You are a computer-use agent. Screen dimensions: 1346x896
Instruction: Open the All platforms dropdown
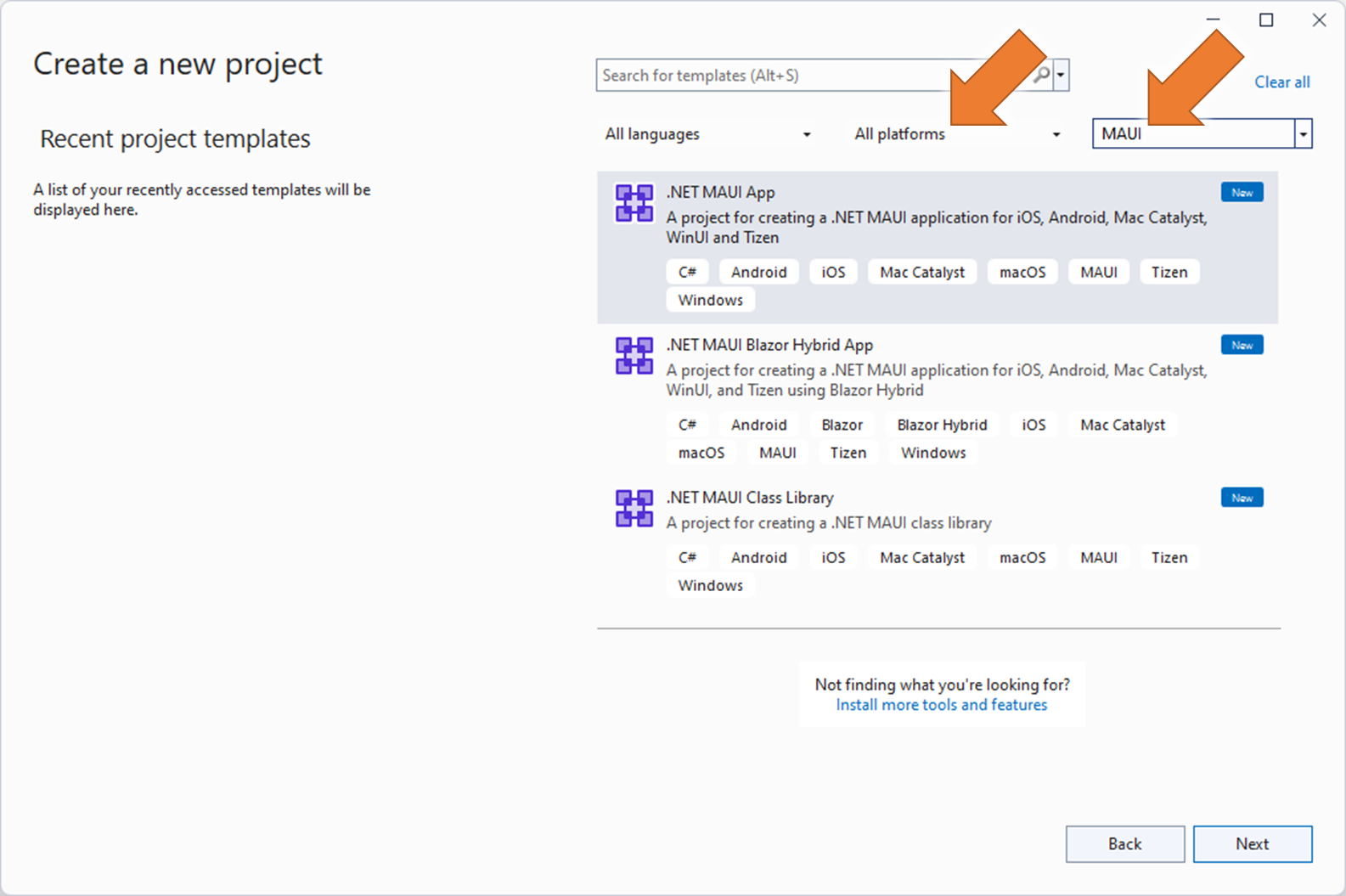[x=958, y=134]
